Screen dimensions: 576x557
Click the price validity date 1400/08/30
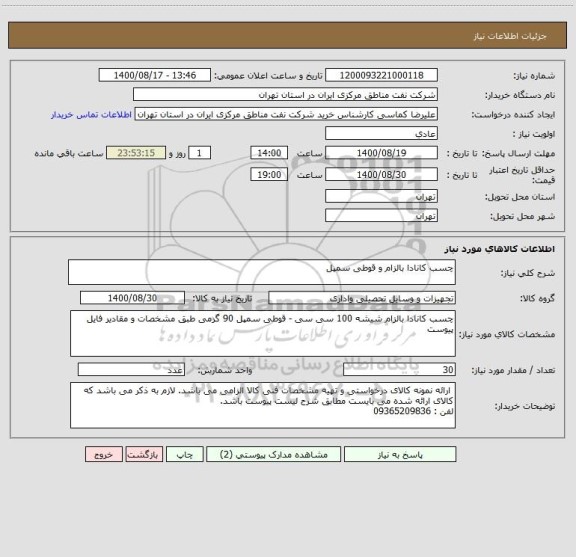(381, 175)
